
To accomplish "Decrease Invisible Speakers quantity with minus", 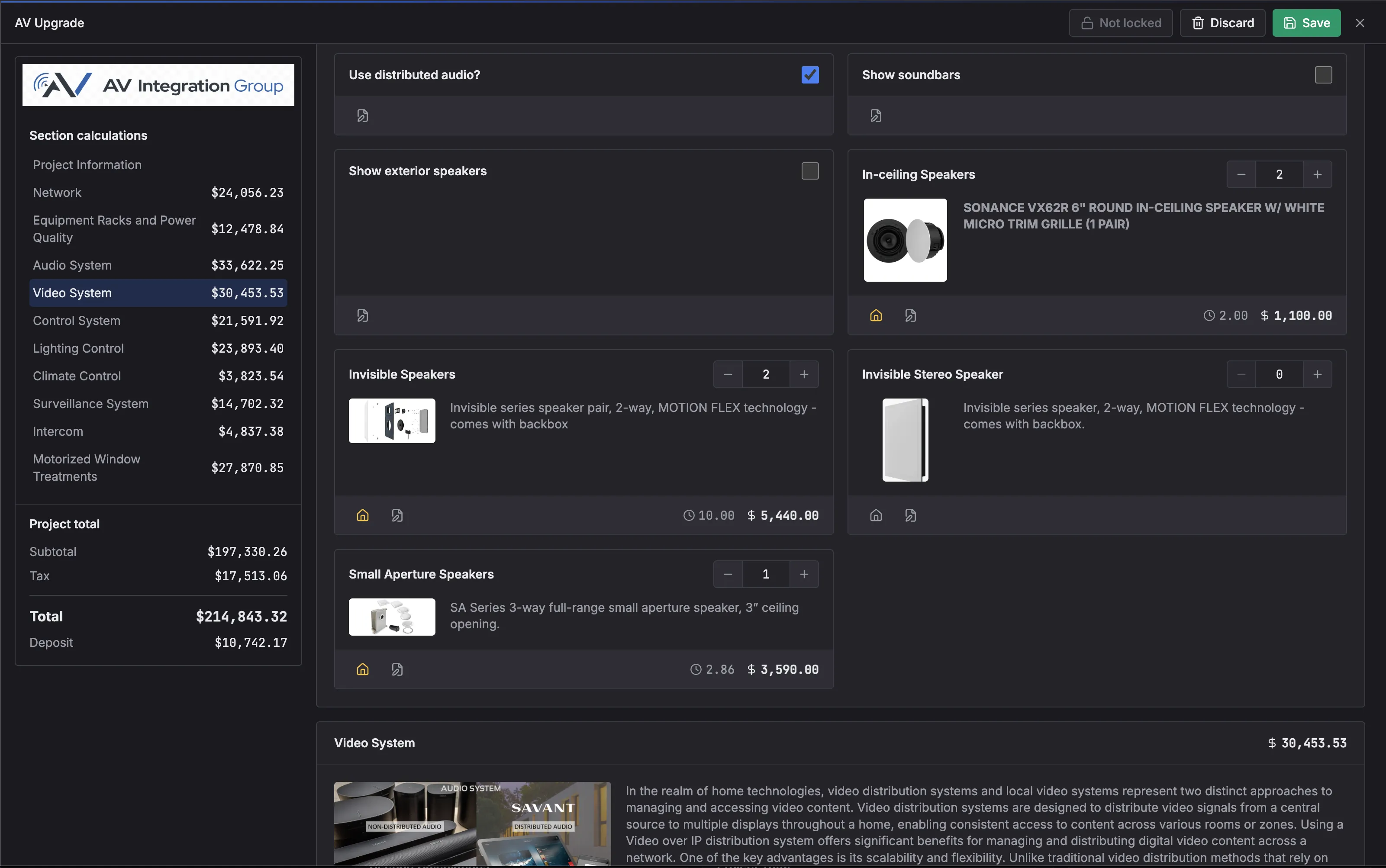I will 728,374.
